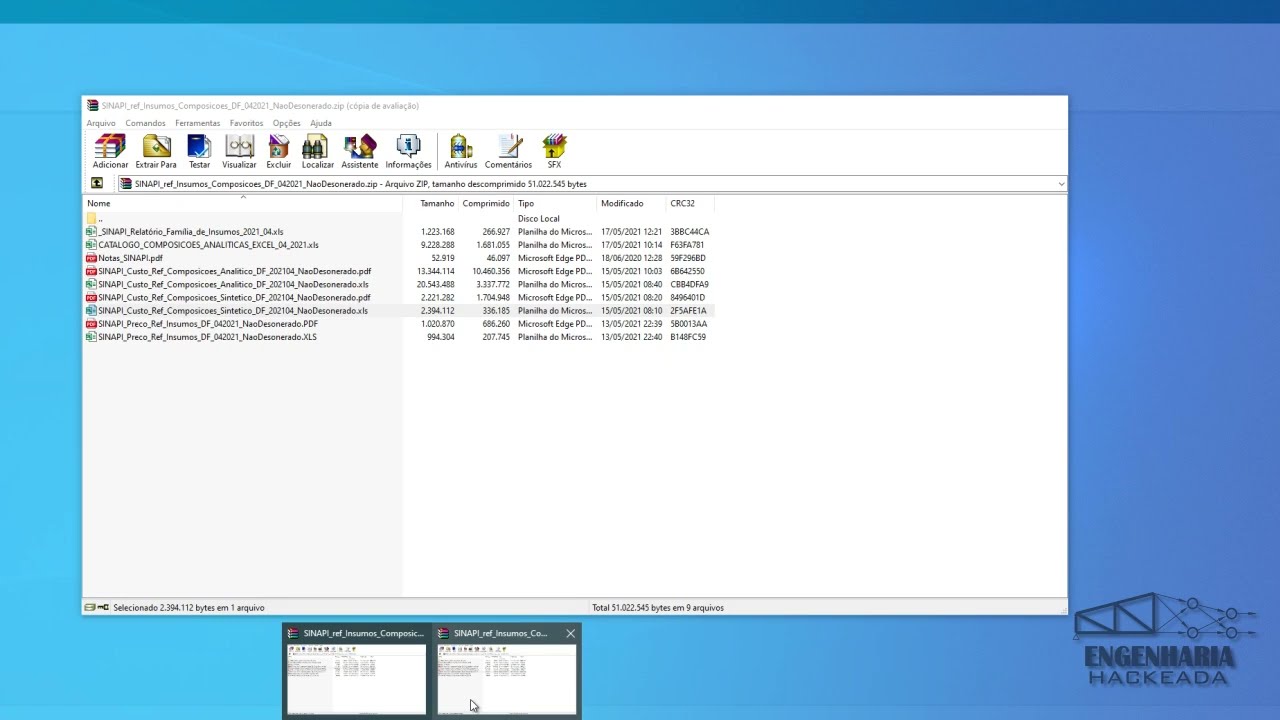Click the size value 9.228.288
1280x720 pixels.
click(x=437, y=244)
